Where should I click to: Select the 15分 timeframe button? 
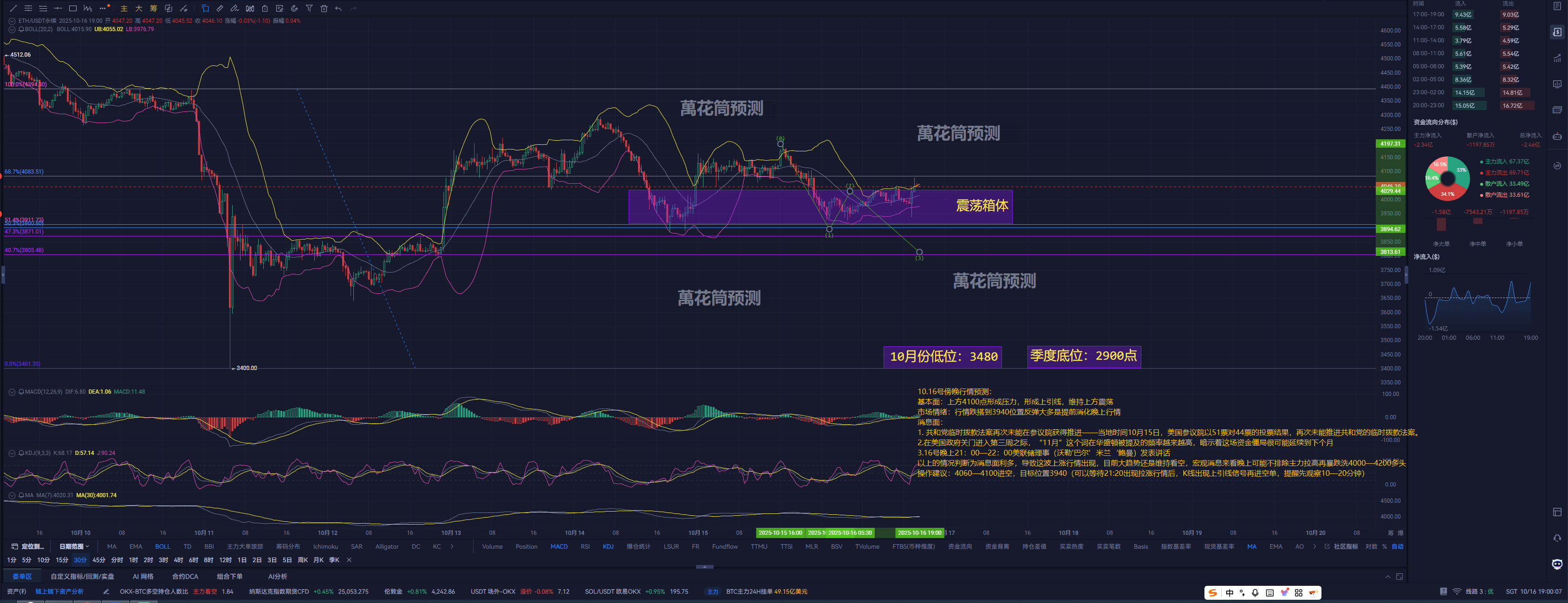click(61, 560)
